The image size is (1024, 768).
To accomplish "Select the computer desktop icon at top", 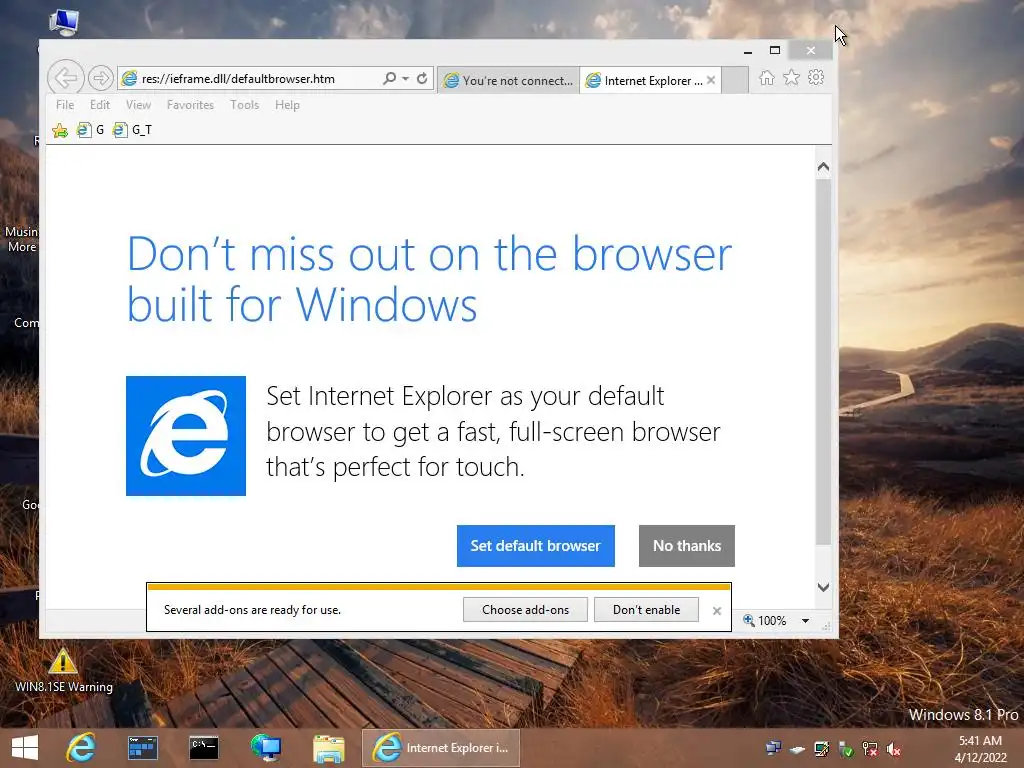I will pos(64,23).
